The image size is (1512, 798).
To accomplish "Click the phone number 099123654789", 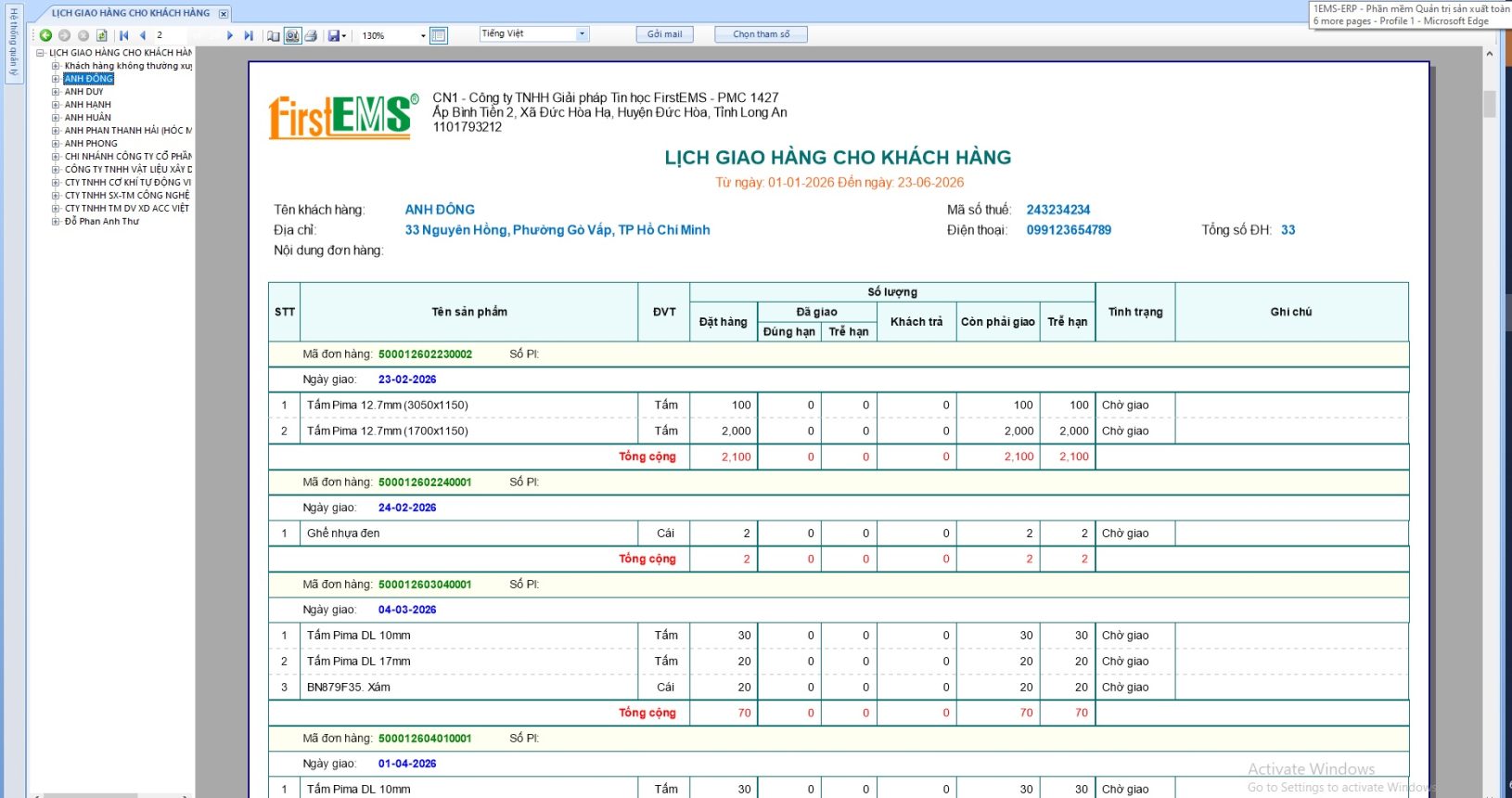I will 1069,230.
